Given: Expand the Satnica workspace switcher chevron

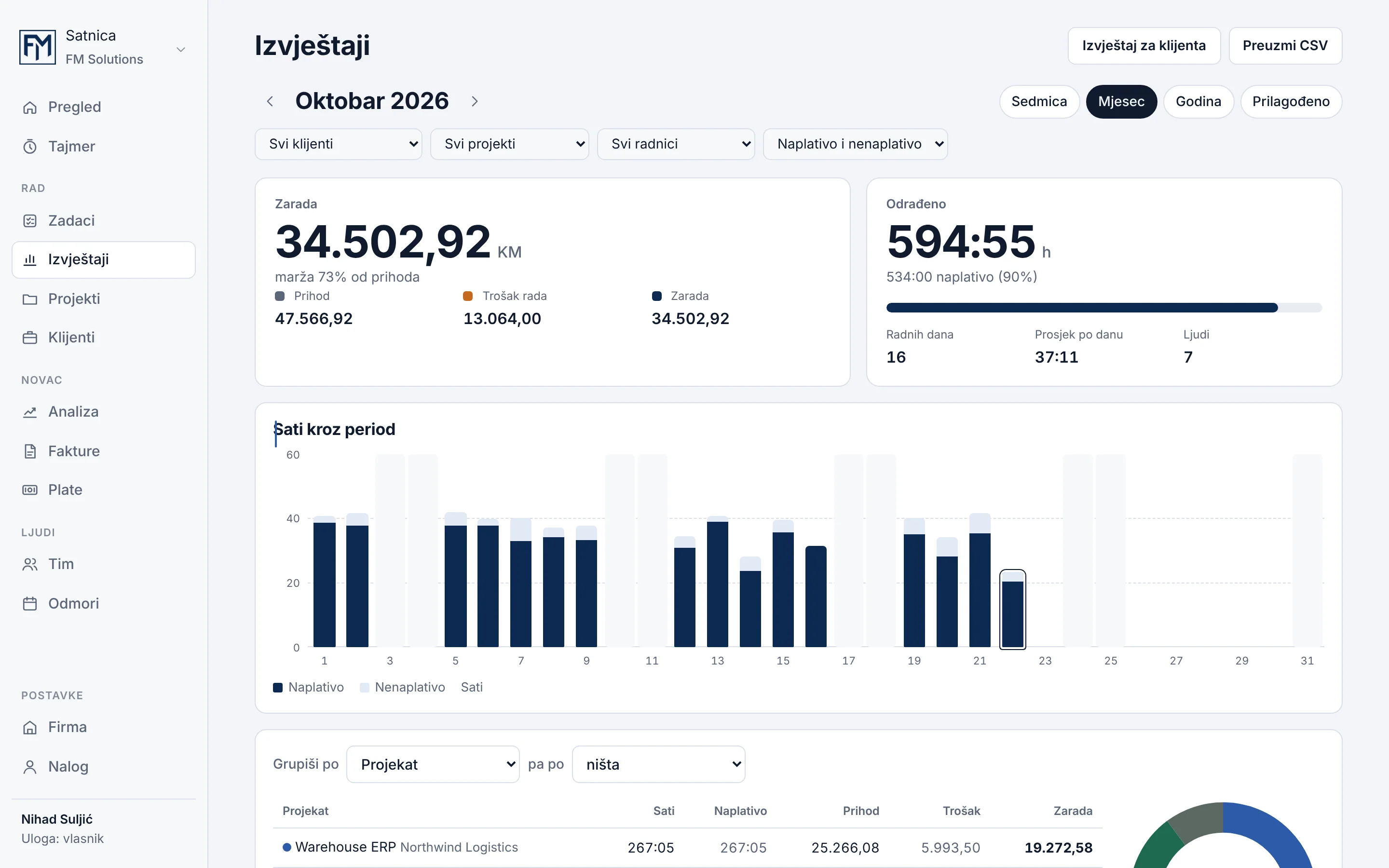Looking at the screenshot, I should (x=181, y=49).
